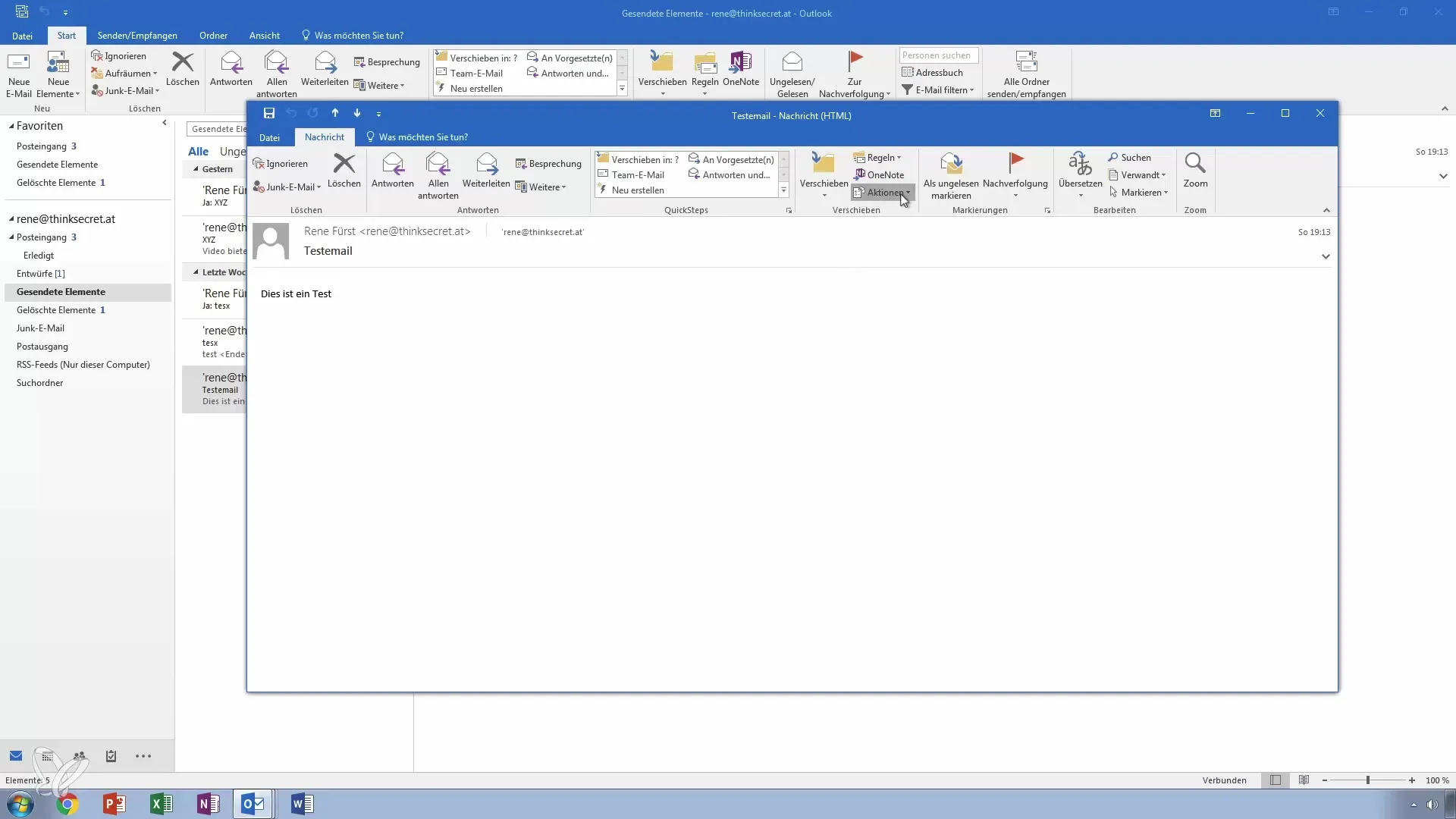This screenshot has width=1456, height=819.
Task: Go to next item arrow in message window
Action: (x=357, y=113)
